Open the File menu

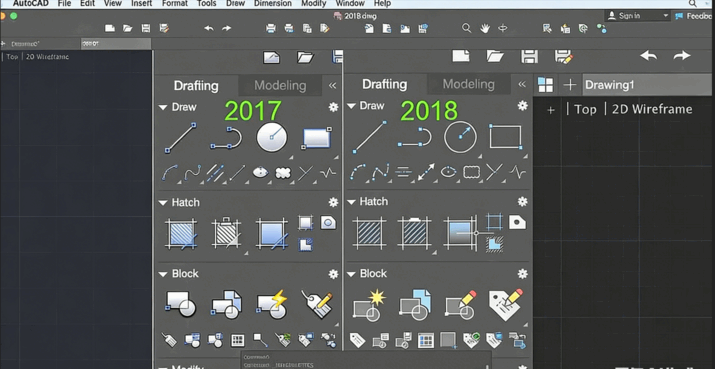pos(65,4)
